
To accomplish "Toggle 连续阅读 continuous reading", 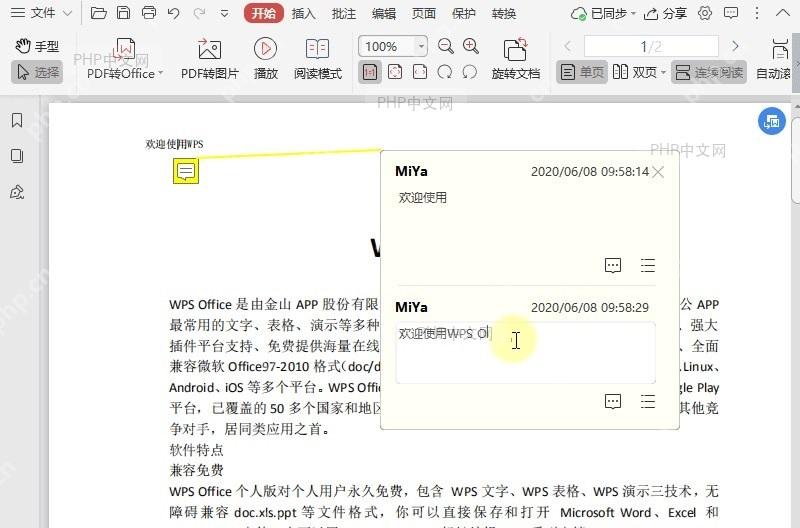I will click(x=709, y=72).
